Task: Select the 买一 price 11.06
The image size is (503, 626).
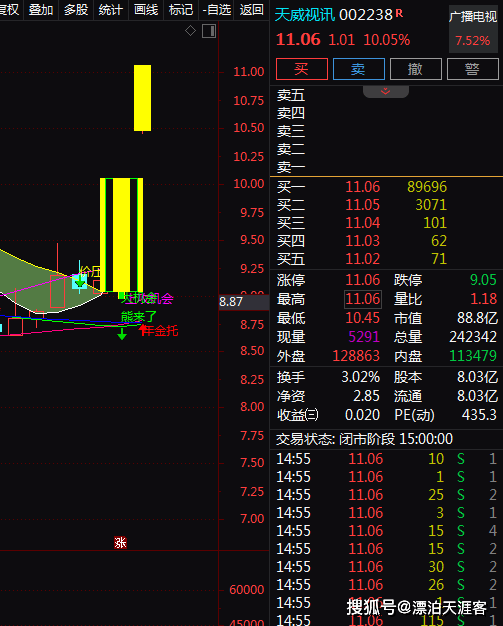Action: (x=362, y=187)
